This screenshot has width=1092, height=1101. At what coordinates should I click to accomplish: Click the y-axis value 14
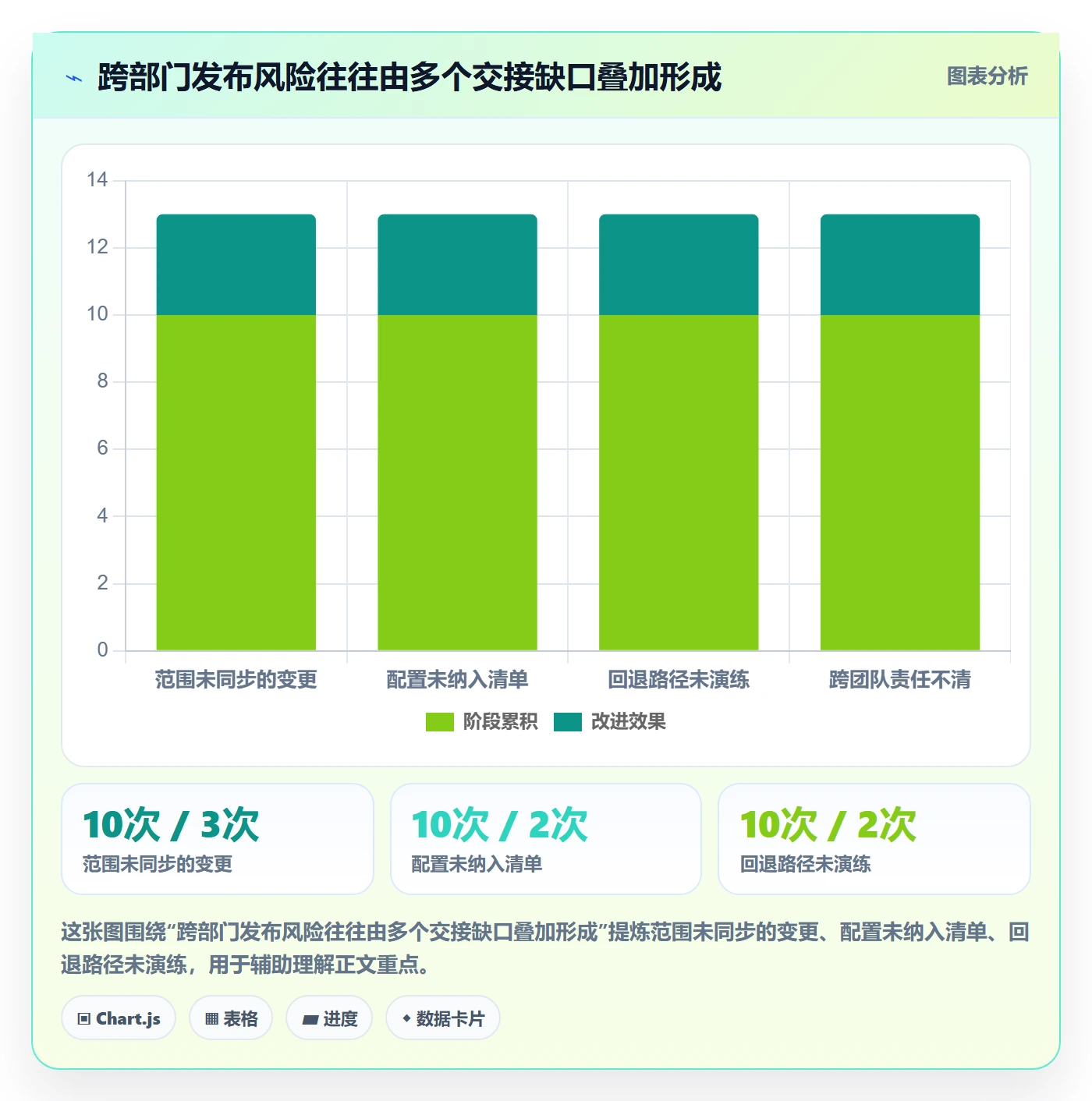pos(97,180)
